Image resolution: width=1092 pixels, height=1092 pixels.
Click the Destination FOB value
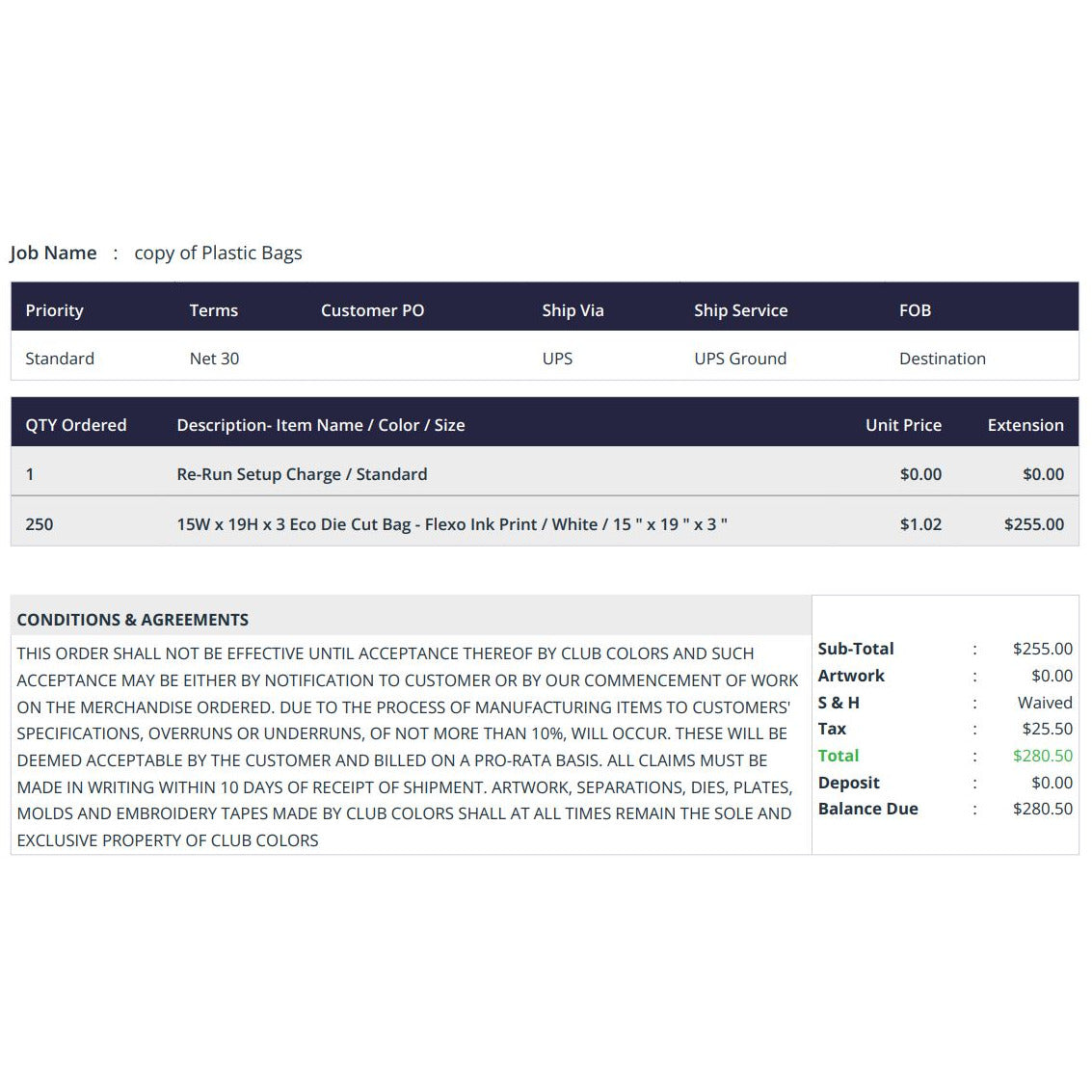[942, 359]
